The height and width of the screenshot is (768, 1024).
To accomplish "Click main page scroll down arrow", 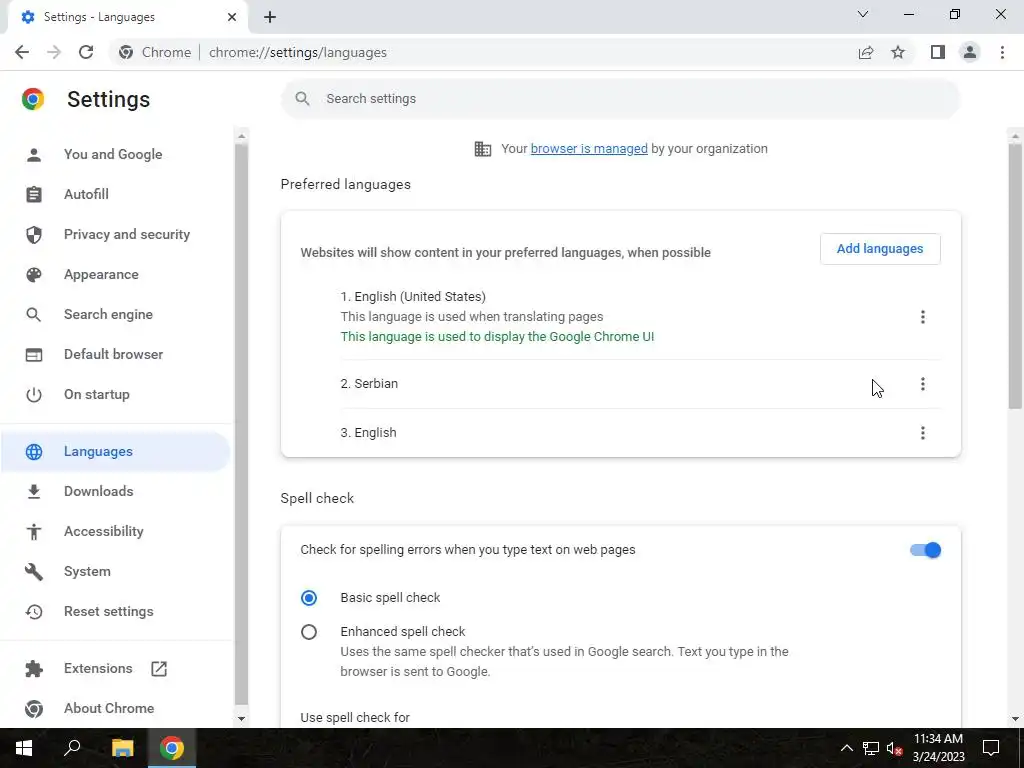I will [x=1015, y=719].
